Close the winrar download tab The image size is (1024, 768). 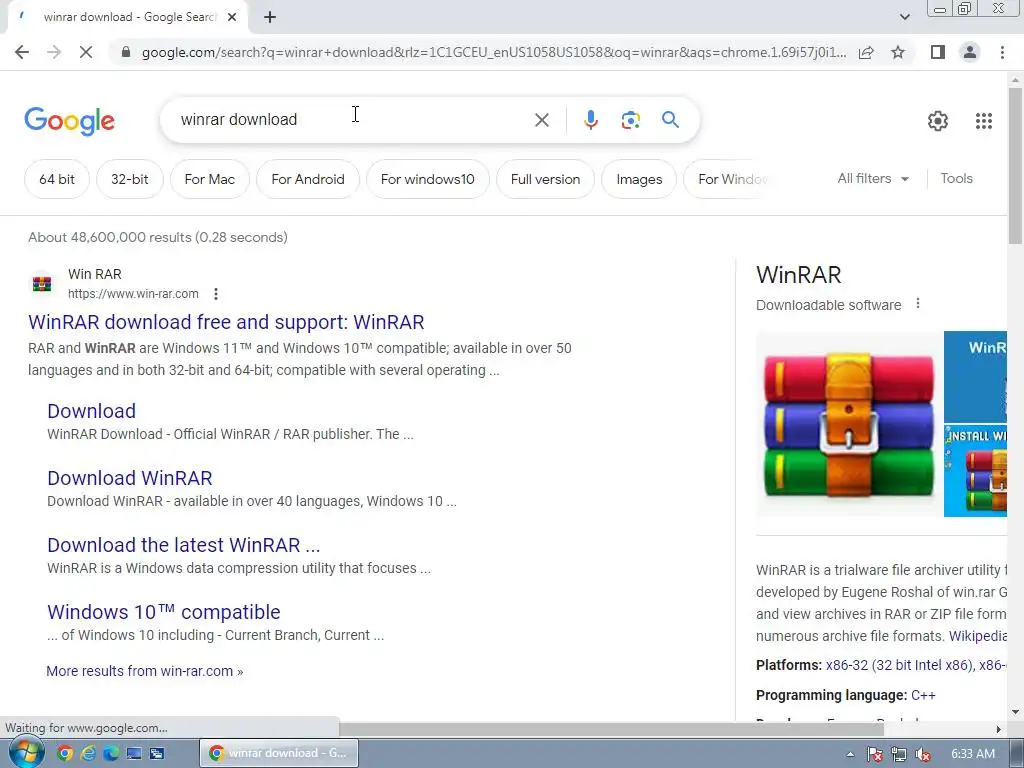coord(232,17)
